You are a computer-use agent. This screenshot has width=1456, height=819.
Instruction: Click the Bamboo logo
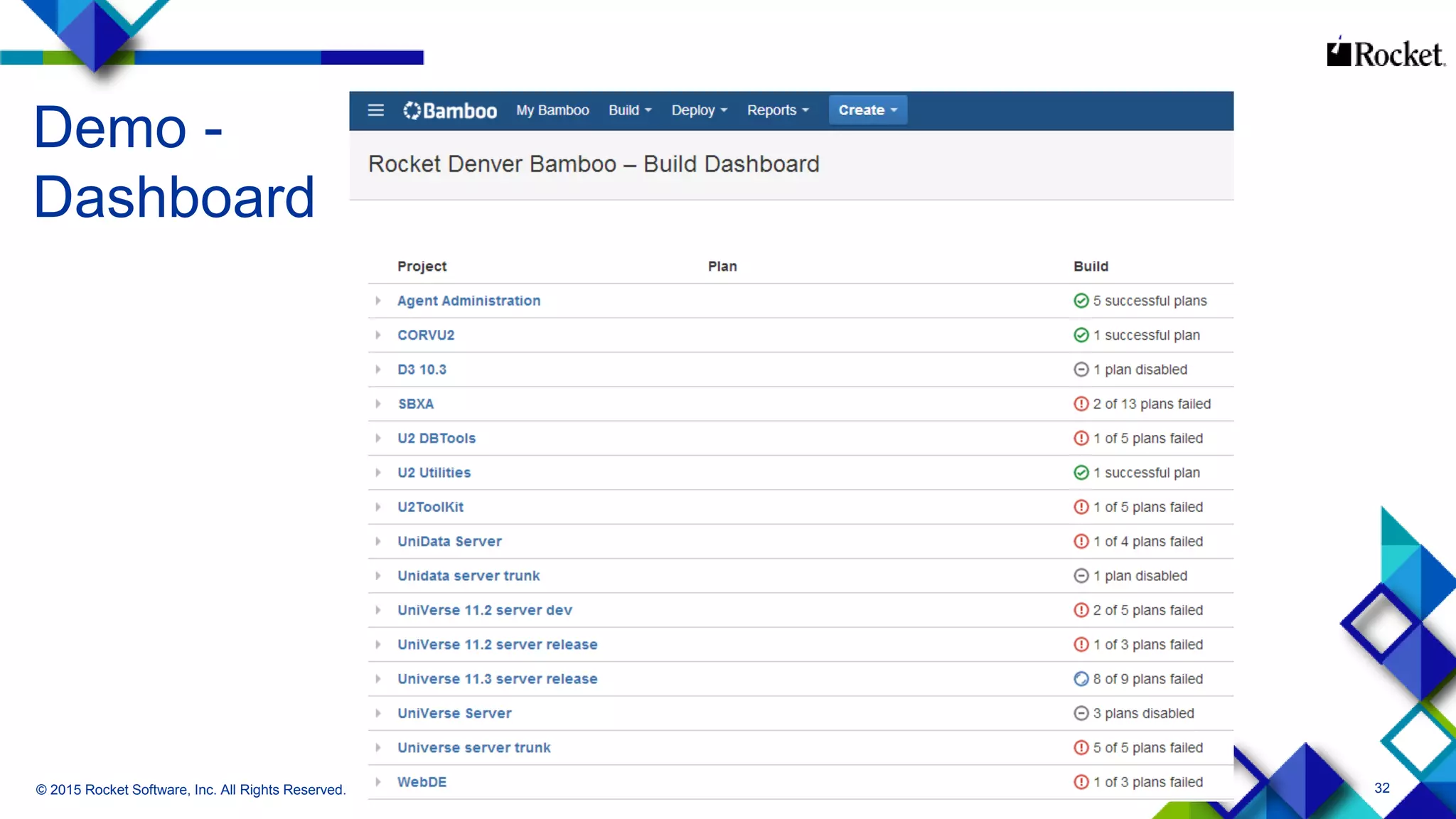coord(450,111)
